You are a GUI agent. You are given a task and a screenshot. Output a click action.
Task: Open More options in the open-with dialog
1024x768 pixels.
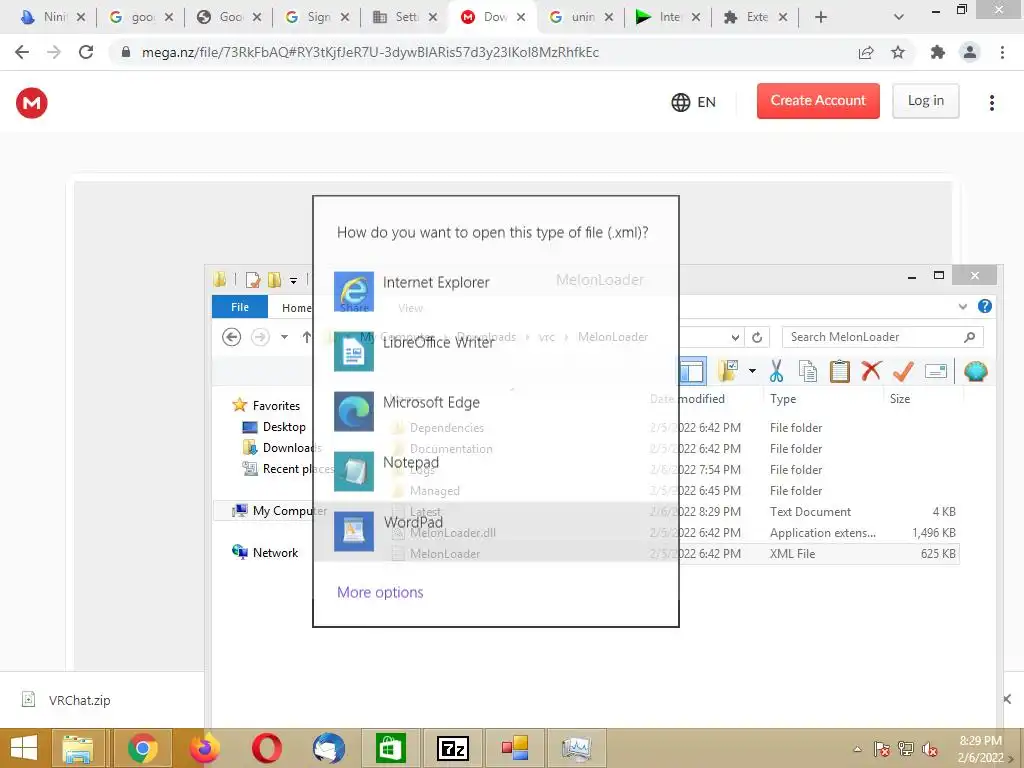pos(380,592)
